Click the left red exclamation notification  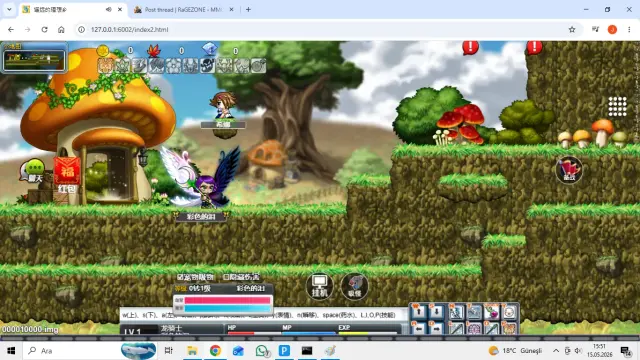coord(470,47)
